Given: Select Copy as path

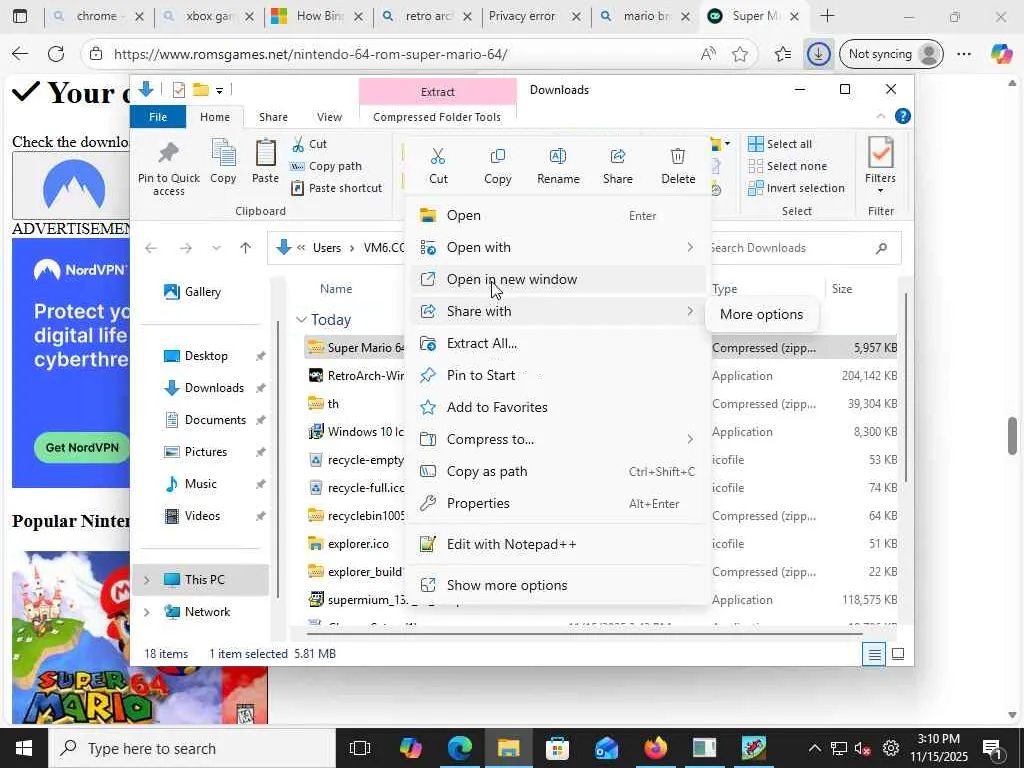Looking at the screenshot, I should pos(557,472).
